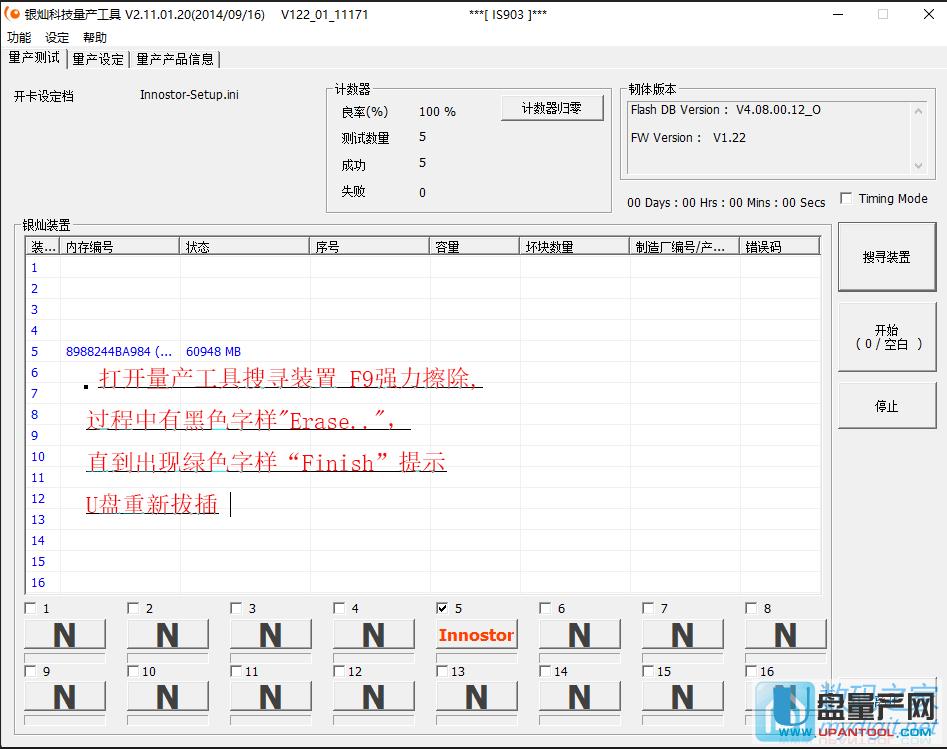This screenshot has height=749, width=947.
Task: Enable the Timing Mode checkbox
Action: pos(846,199)
